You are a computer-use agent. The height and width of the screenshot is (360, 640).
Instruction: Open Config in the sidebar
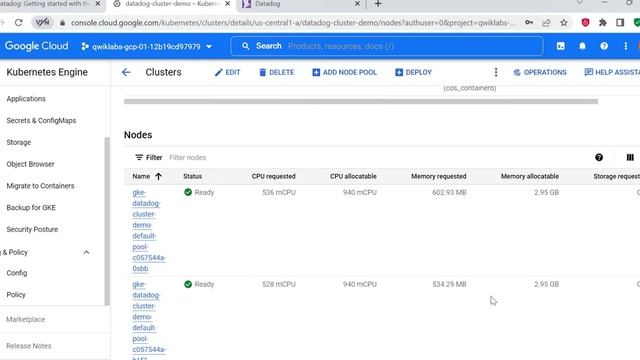coord(17,273)
